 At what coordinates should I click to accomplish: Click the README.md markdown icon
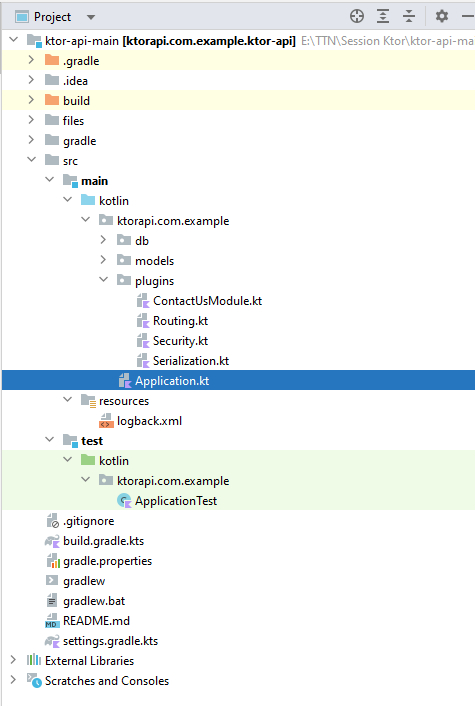pos(52,621)
